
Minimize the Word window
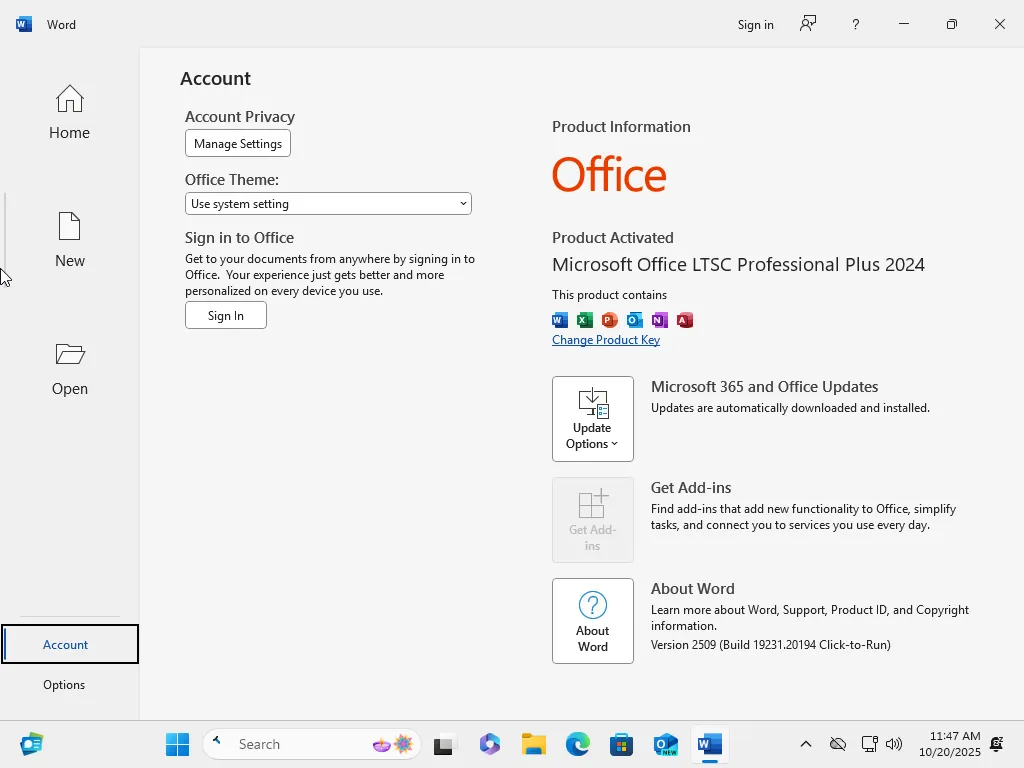[x=904, y=24]
